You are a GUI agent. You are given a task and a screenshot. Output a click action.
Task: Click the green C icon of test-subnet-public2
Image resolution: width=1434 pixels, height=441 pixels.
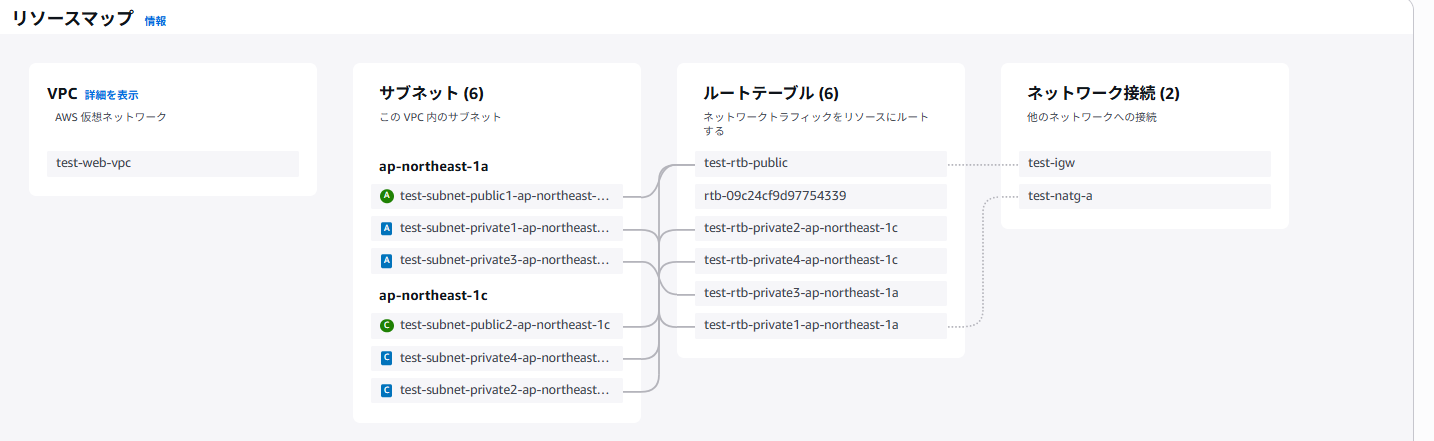coord(387,325)
